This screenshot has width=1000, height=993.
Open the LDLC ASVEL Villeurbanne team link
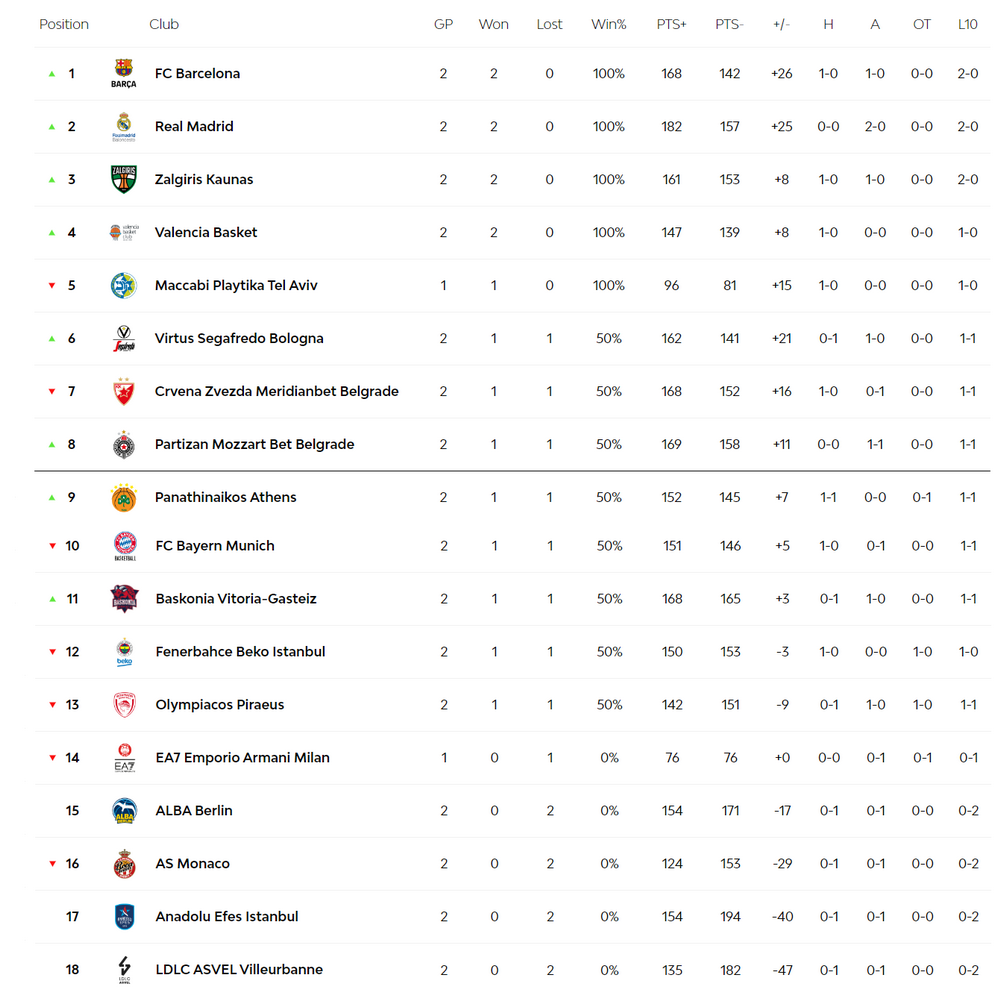coord(239,969)
